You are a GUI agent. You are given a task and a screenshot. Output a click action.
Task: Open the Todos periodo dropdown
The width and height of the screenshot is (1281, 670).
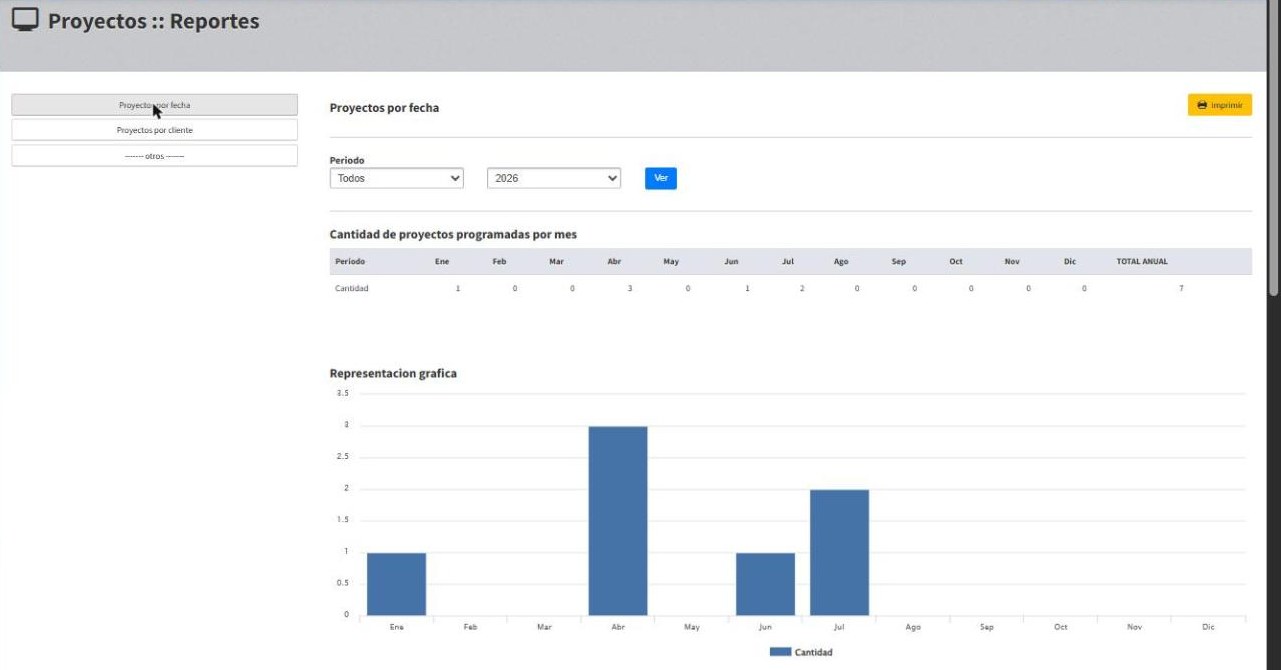[397, 178]
